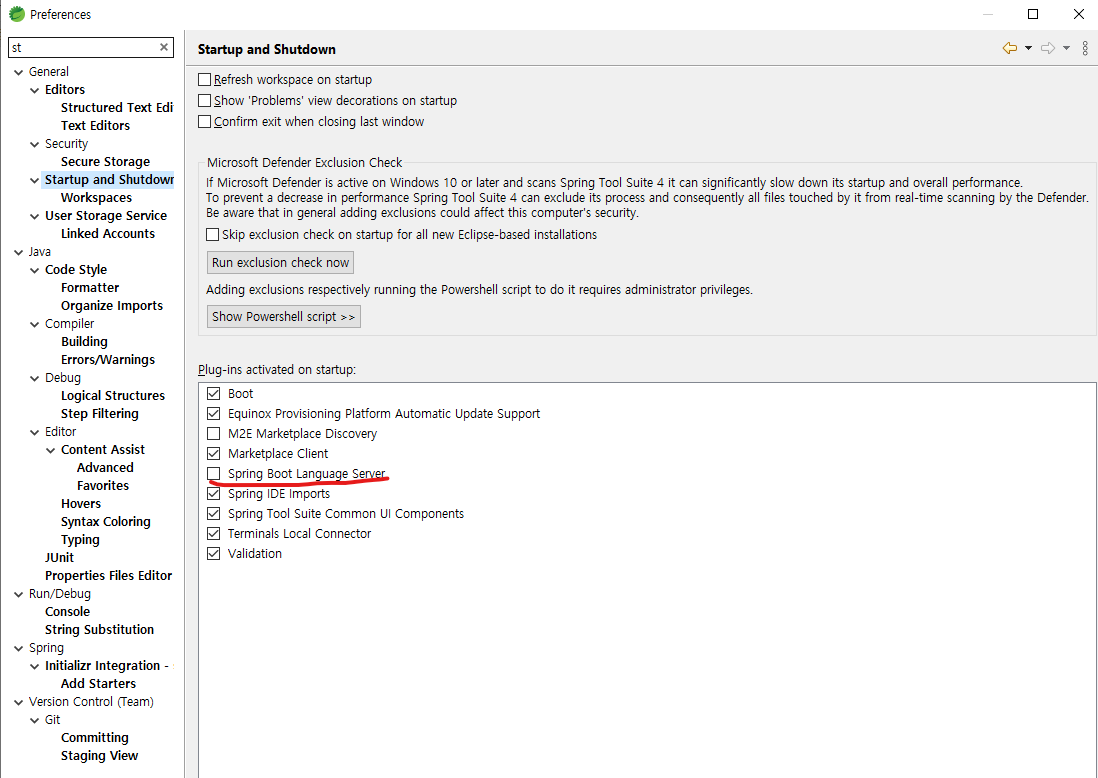Uncheck Equinox Provisioning Platform Automatic Update Support

[214, 414]
